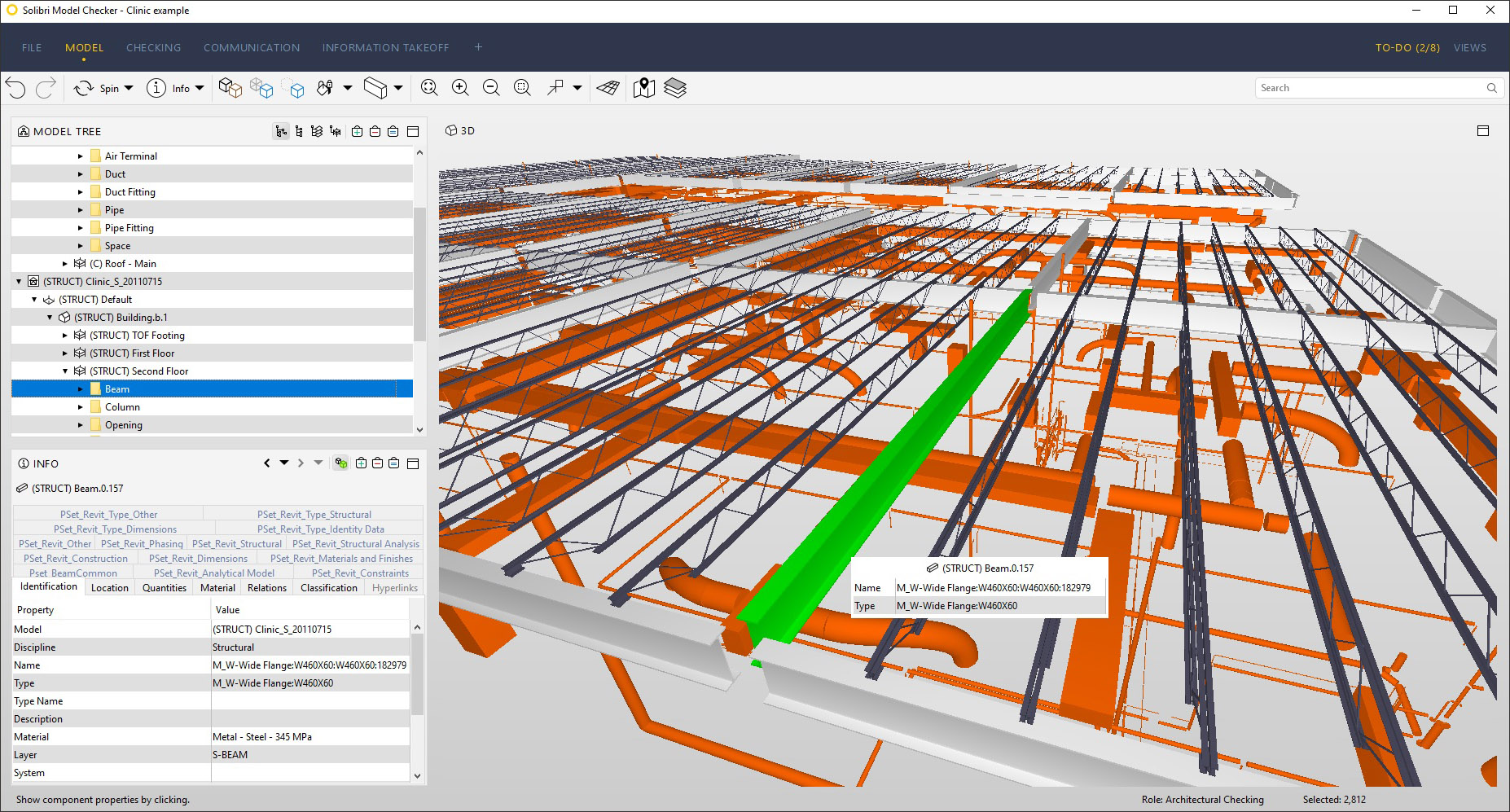Image resolution: width=1510 pixels, height=812 pixels.
Task: Select (STRUCT) TOF Footing tree item
Action: (137, 336)
